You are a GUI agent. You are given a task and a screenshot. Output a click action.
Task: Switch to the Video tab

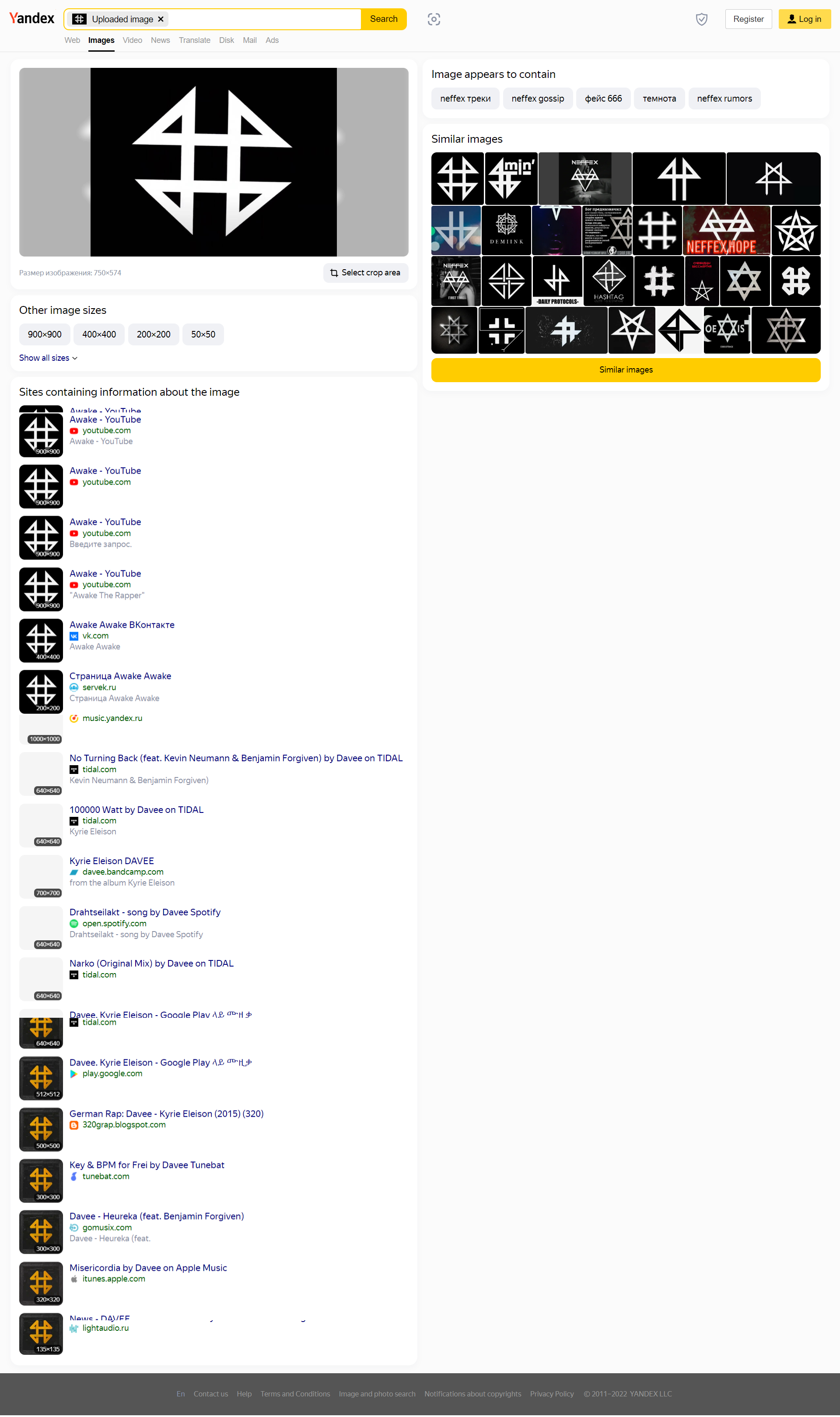coord(133,40)
